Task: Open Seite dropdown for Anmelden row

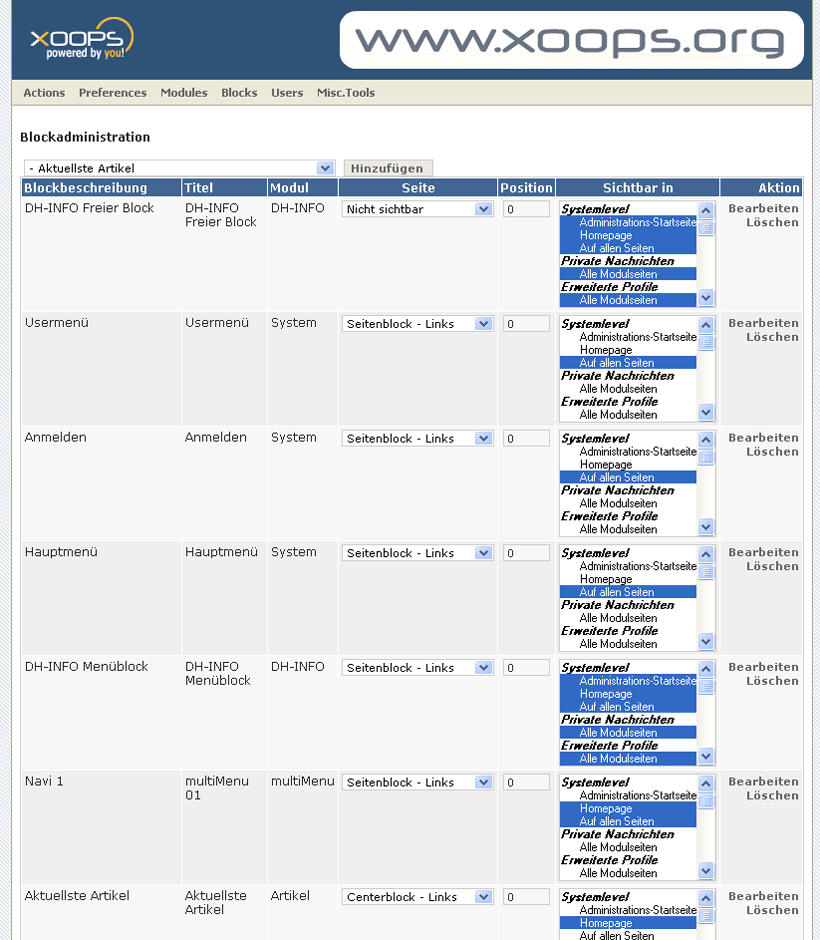Action: [418, 438]
